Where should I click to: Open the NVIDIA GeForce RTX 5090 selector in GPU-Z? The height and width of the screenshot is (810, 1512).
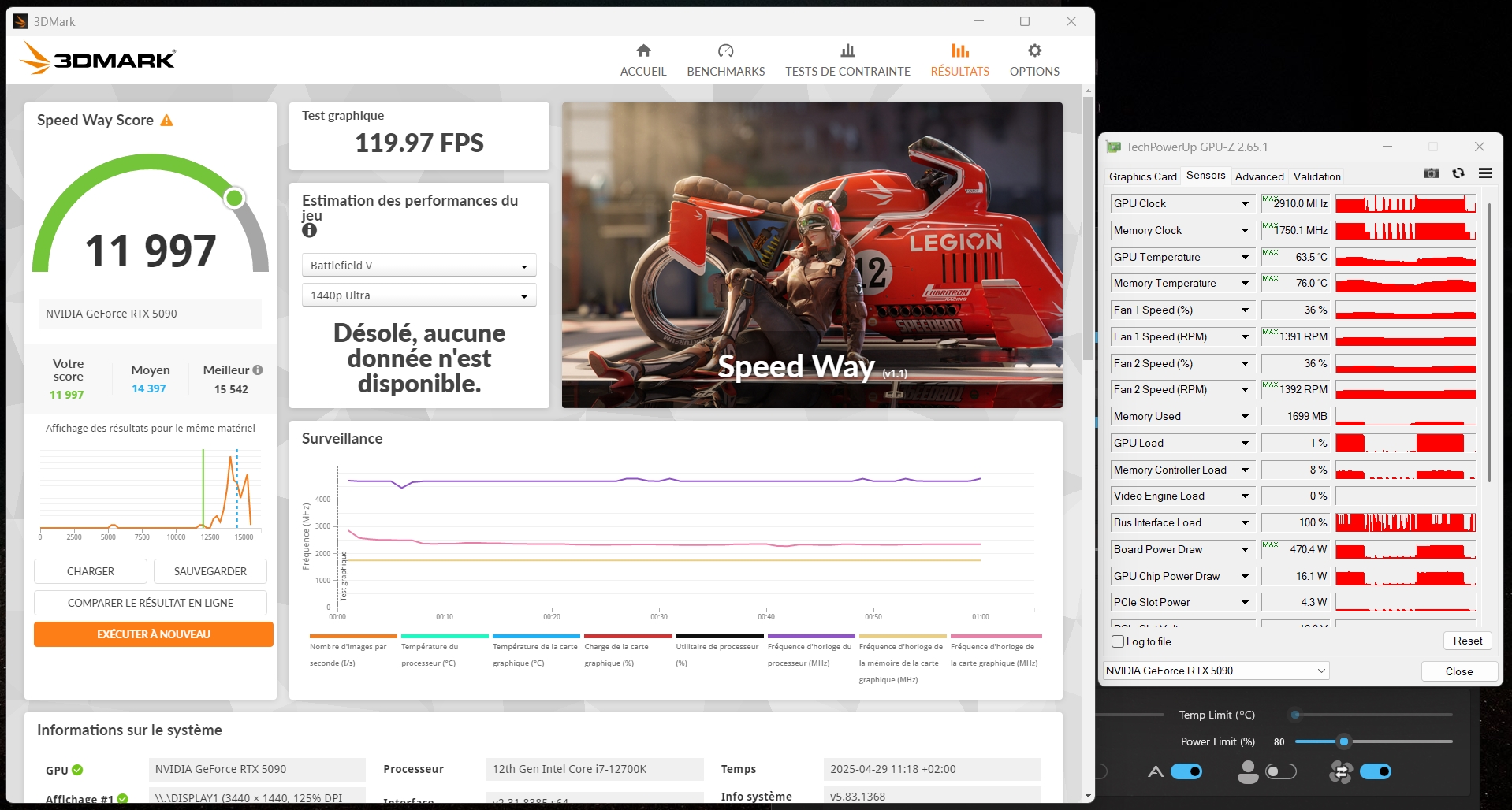click(x=1216, y=671)
